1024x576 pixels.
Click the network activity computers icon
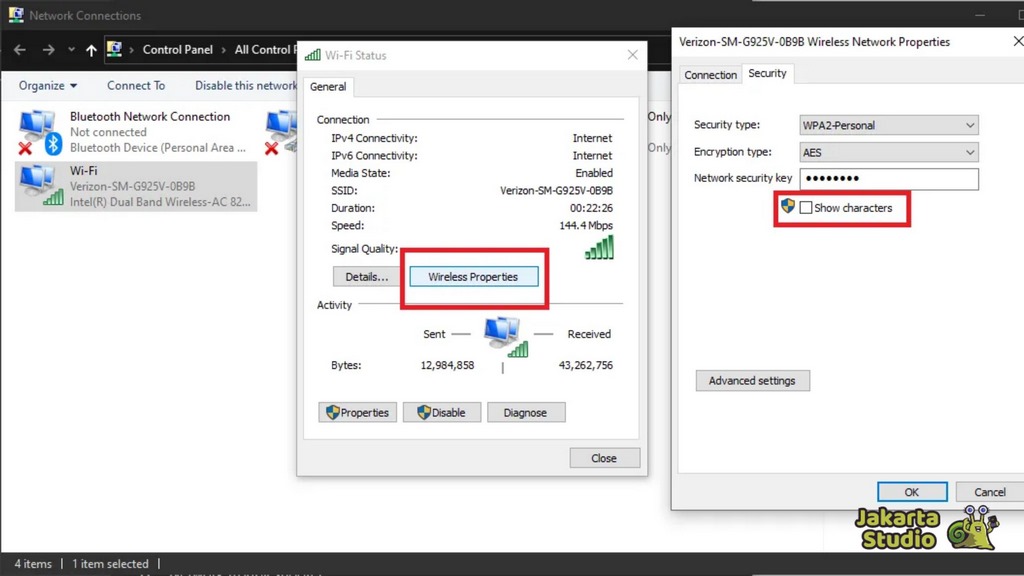503,335
